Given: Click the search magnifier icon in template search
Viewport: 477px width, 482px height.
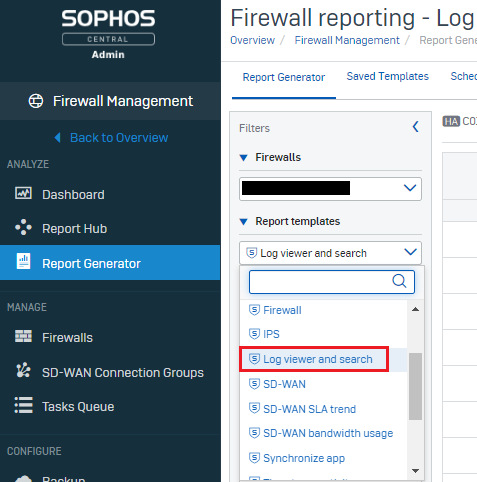Looking at the screenshot, I should pos(399,281).
